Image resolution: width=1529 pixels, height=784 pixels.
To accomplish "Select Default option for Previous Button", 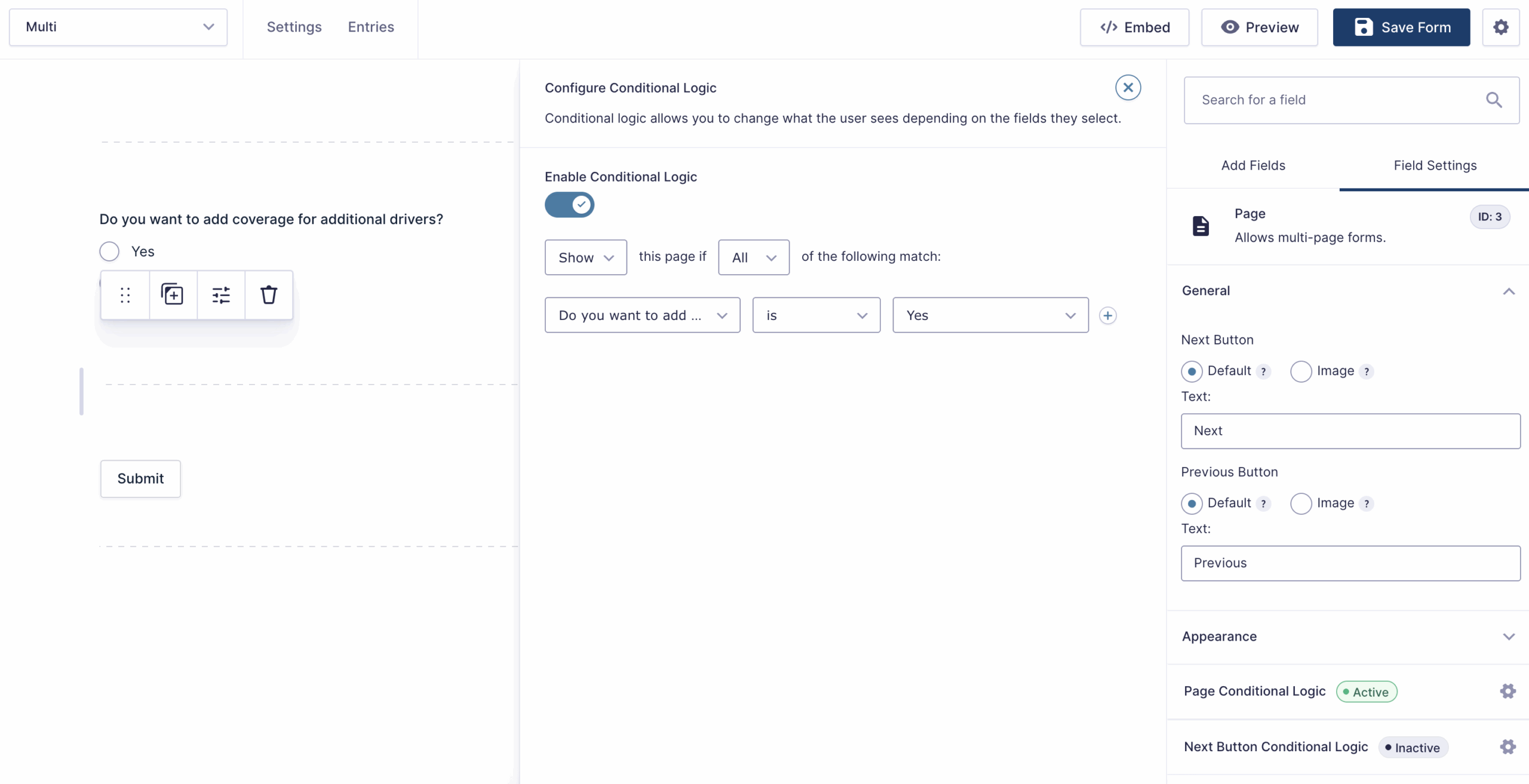I will (x=1192, y=503).
